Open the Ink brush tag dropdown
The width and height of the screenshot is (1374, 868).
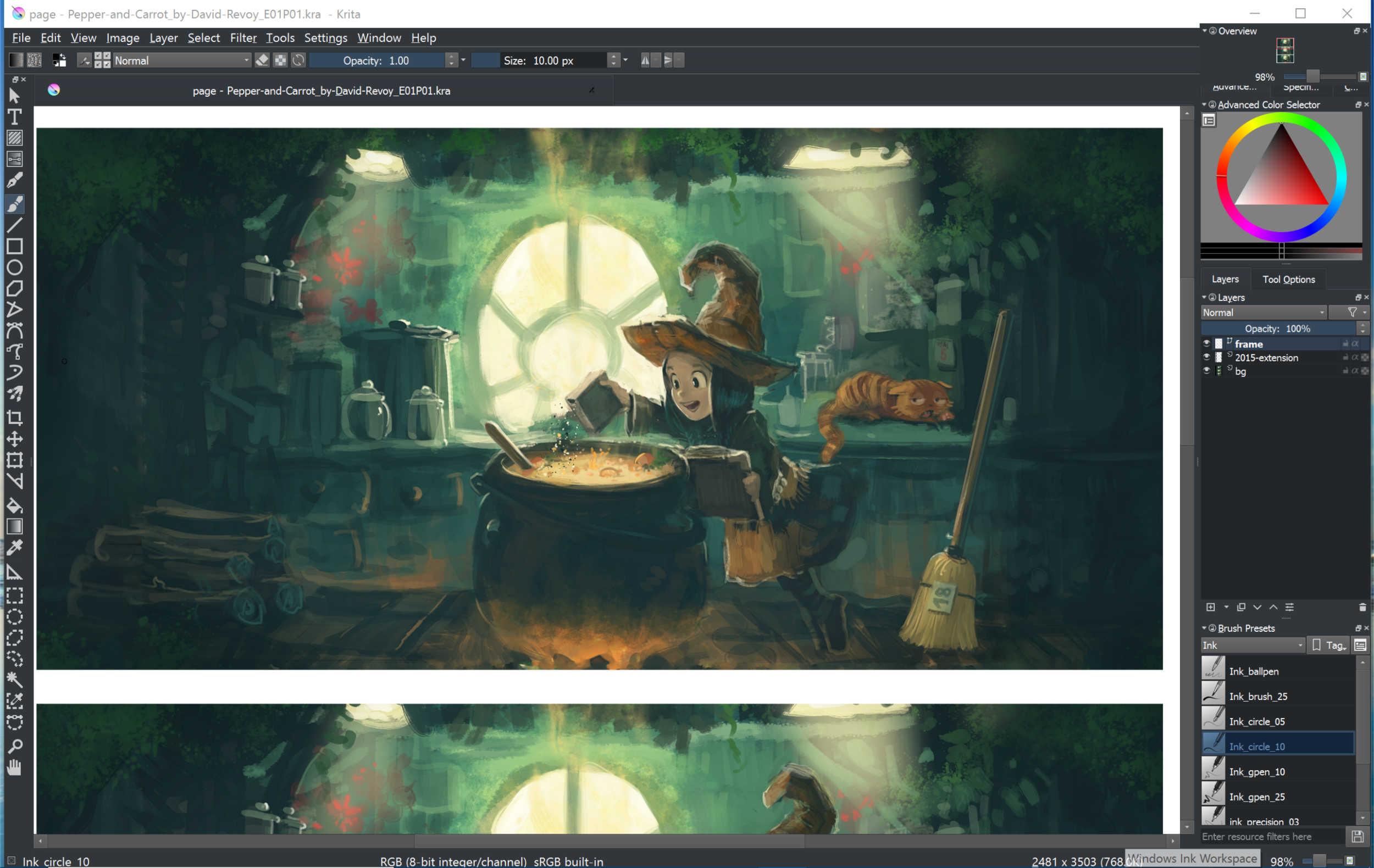1253,646
